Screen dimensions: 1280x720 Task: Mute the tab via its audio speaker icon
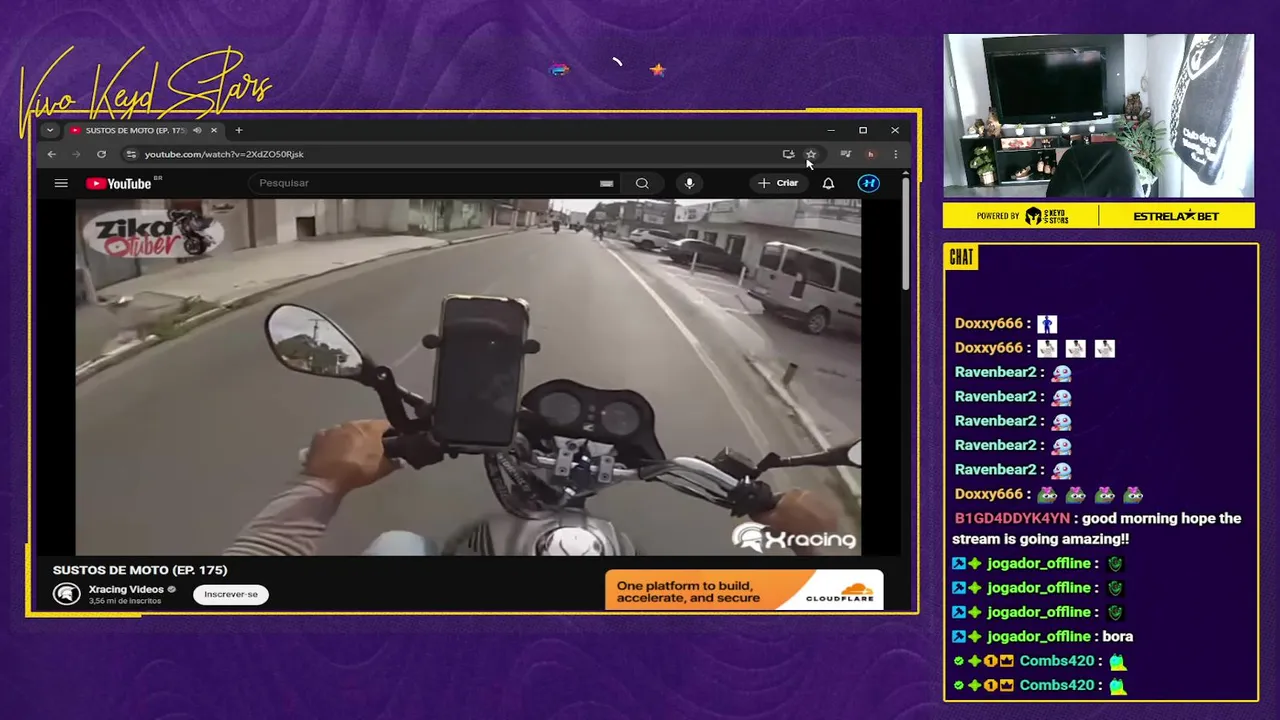tap(197, 130)
